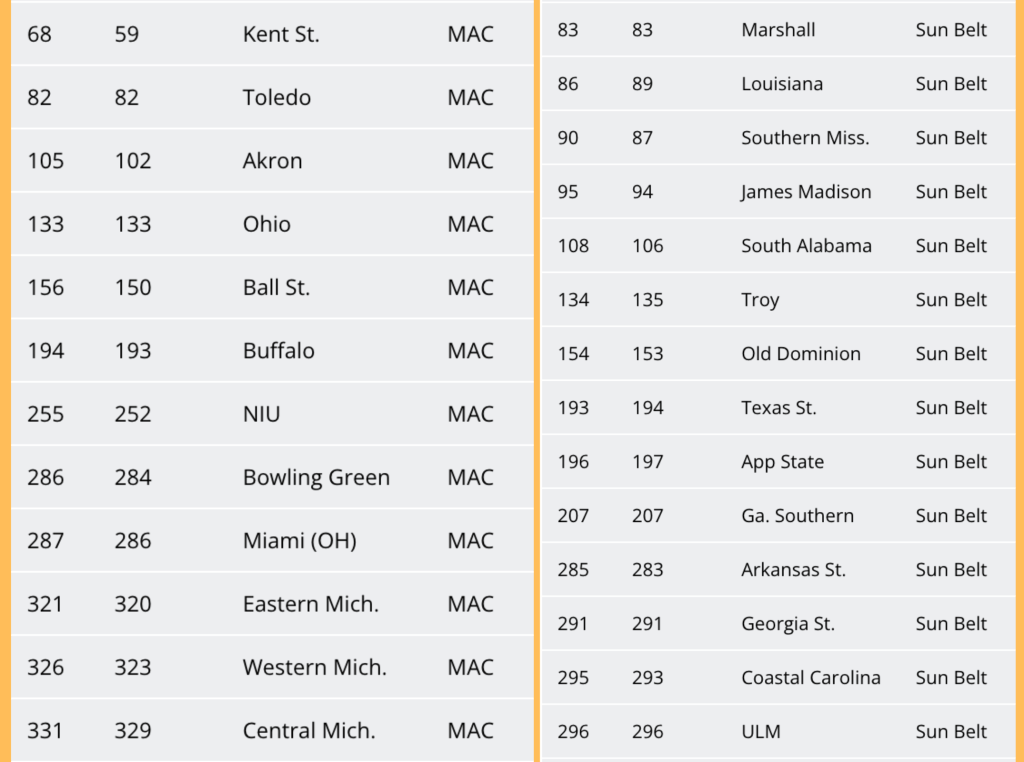The image size is (1024, 762).
Task: Select rank 255 in the NIU row
Action: [45, 414]
